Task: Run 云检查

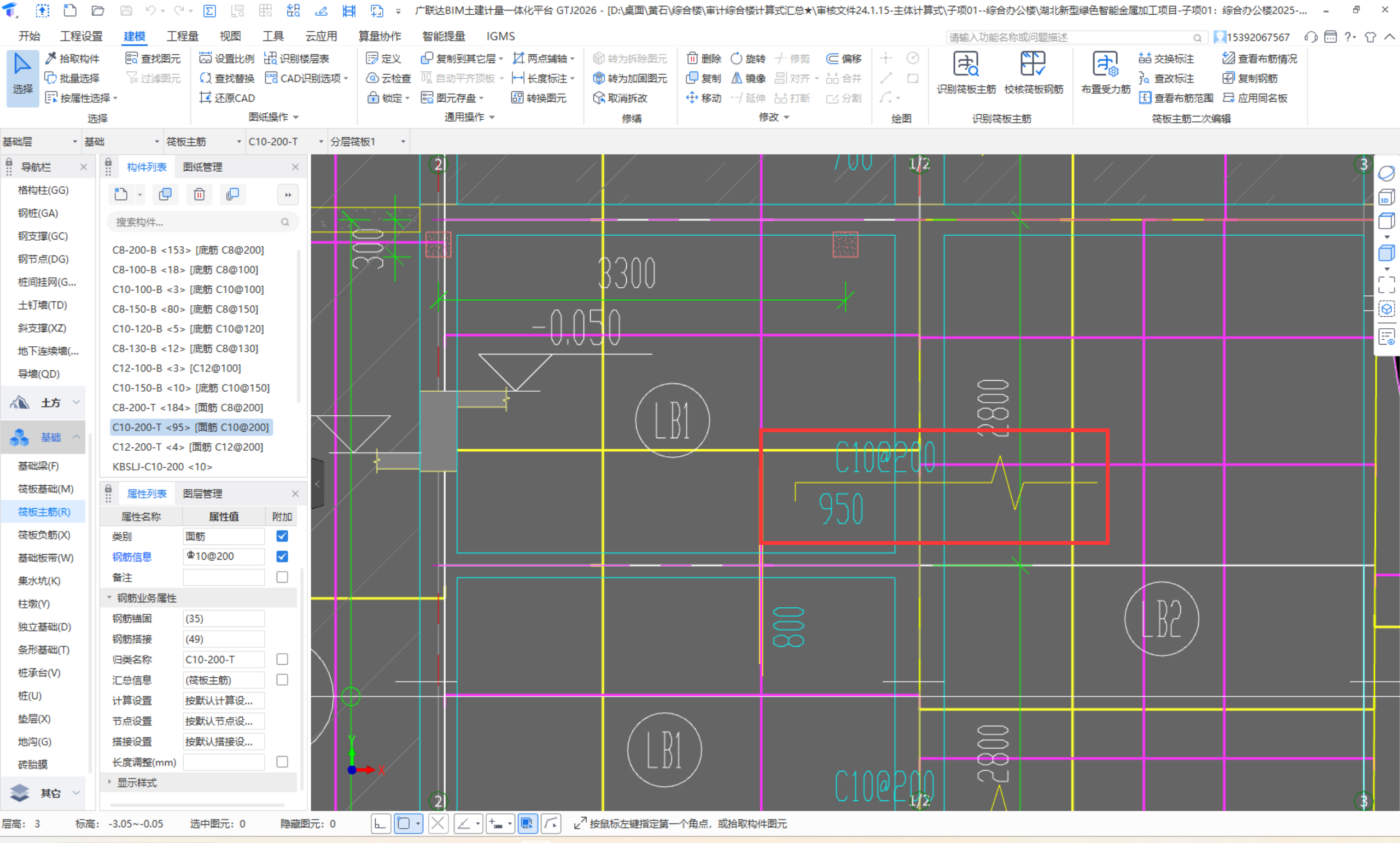Action: point(388,78)
